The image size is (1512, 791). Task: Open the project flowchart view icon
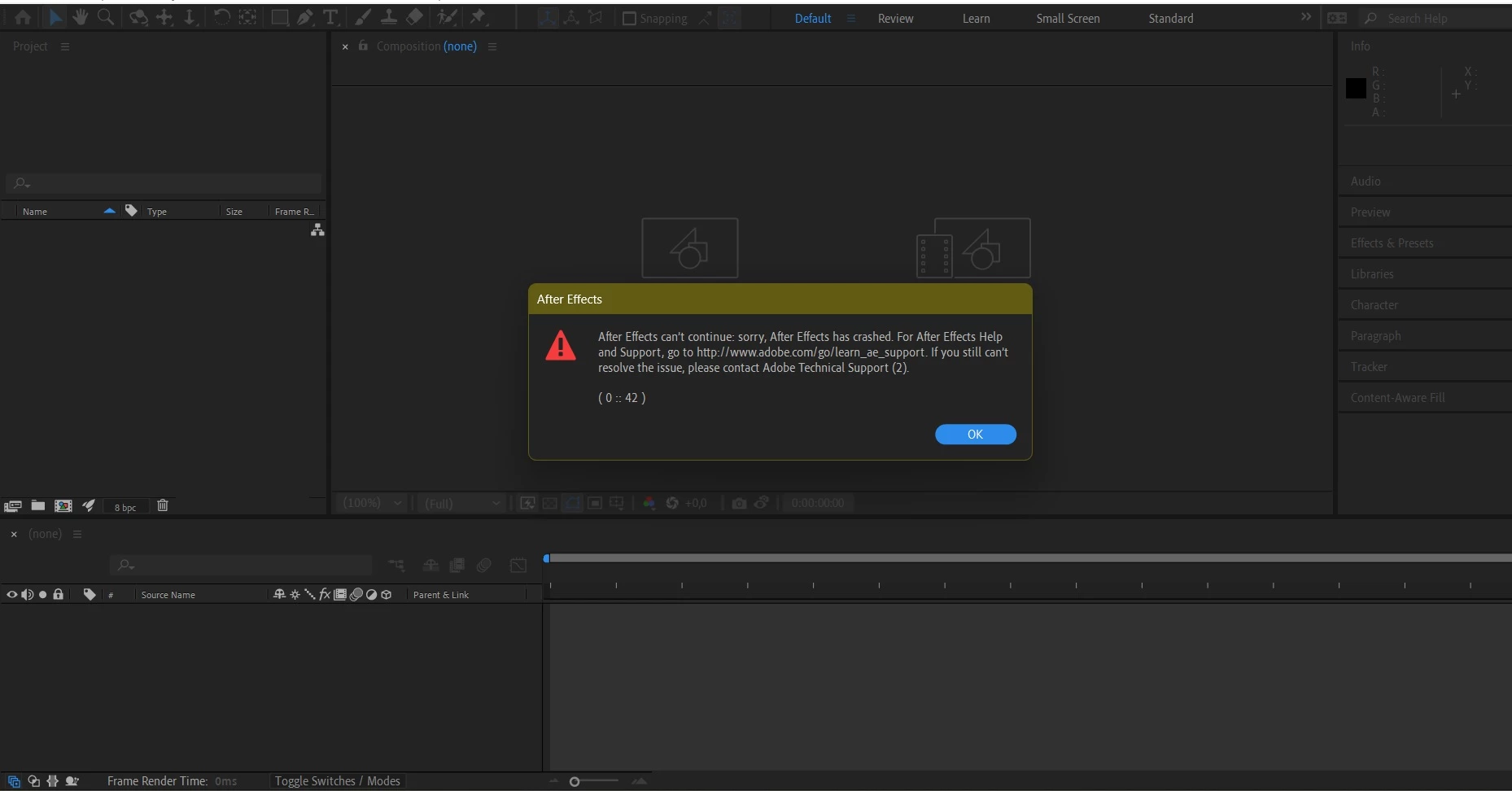click(x=317, y=230)
